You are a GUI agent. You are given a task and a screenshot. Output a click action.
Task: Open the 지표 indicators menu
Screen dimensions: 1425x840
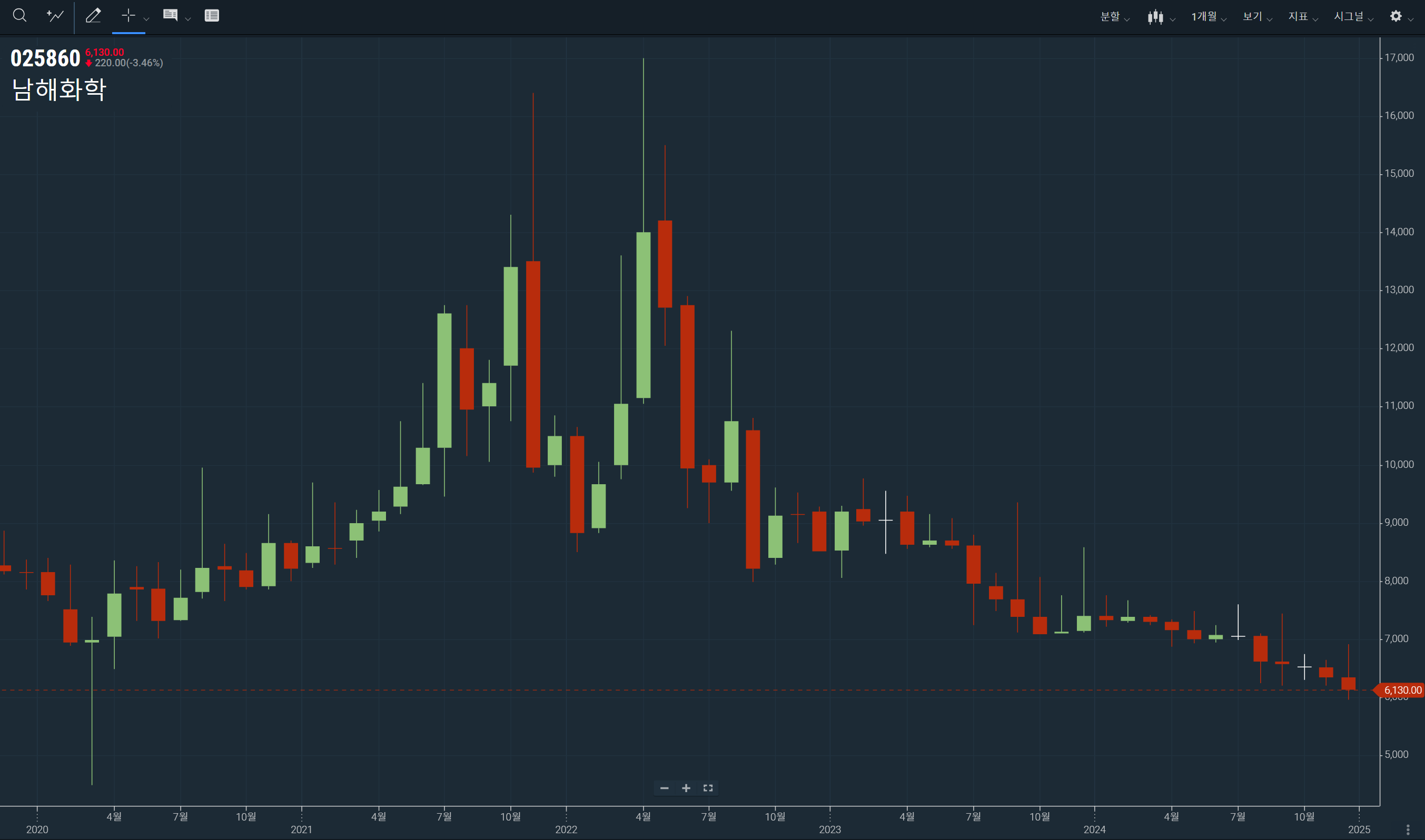(1303, 16)
